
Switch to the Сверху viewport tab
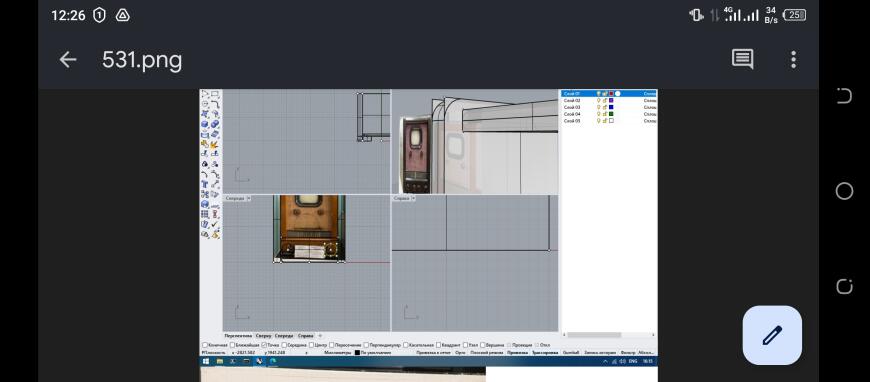(264, 336)
